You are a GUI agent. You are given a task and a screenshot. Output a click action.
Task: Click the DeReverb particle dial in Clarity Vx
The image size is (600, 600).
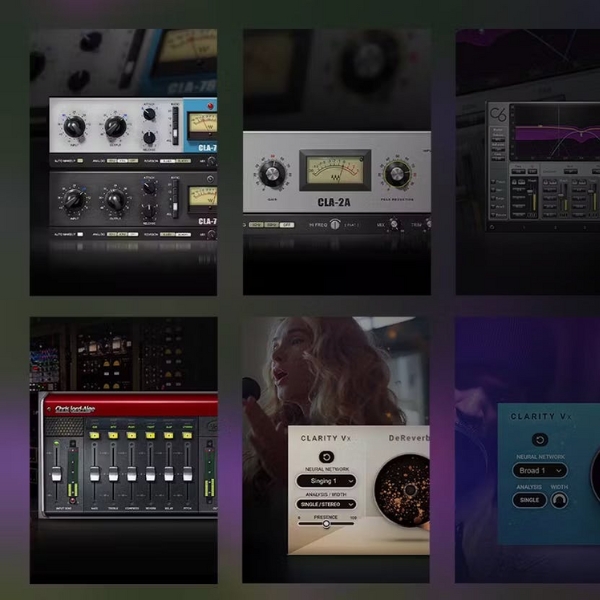402,489
